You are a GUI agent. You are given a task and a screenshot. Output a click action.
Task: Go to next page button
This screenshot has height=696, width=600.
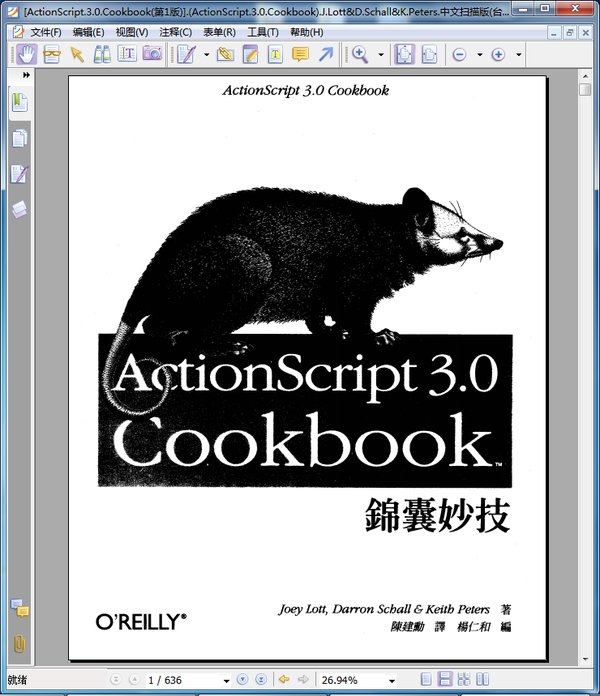(x=242, y=679)
